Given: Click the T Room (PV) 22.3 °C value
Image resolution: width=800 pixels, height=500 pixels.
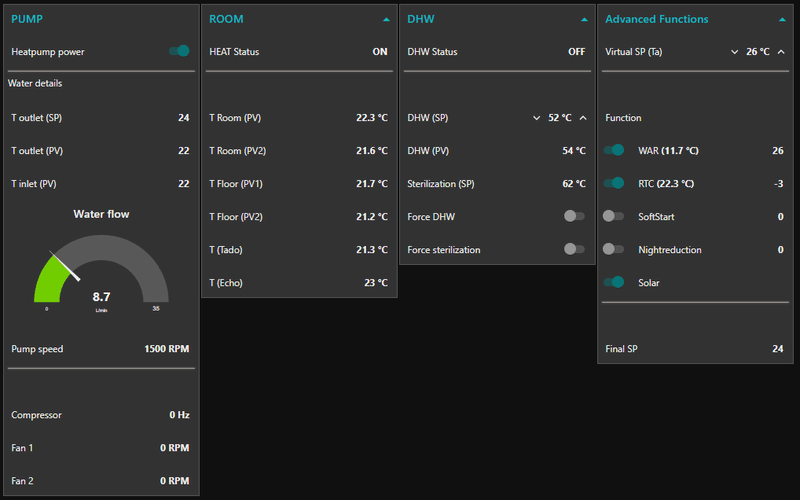Looking at the screenshot, I should tap(372, 118).
